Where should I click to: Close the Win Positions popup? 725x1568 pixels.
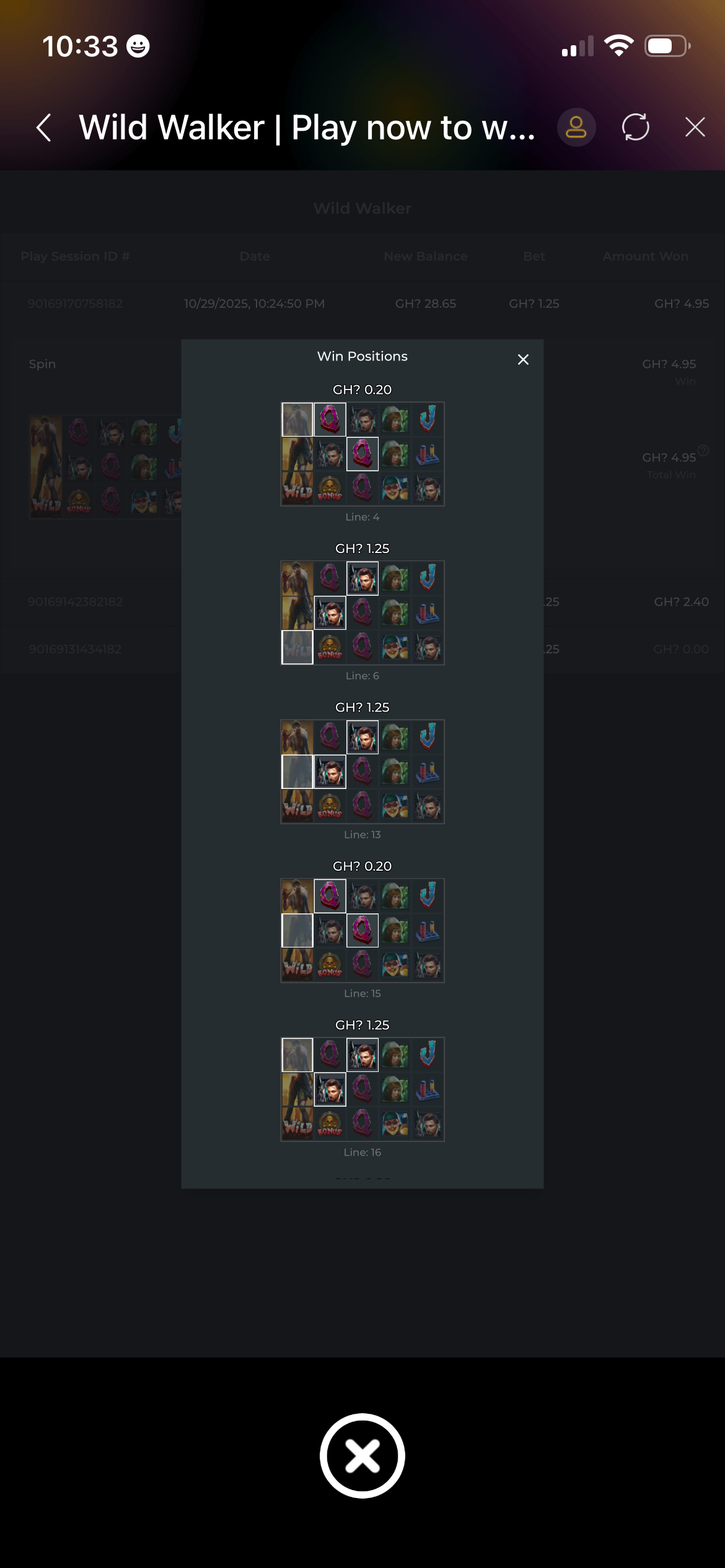coord(523,360)
